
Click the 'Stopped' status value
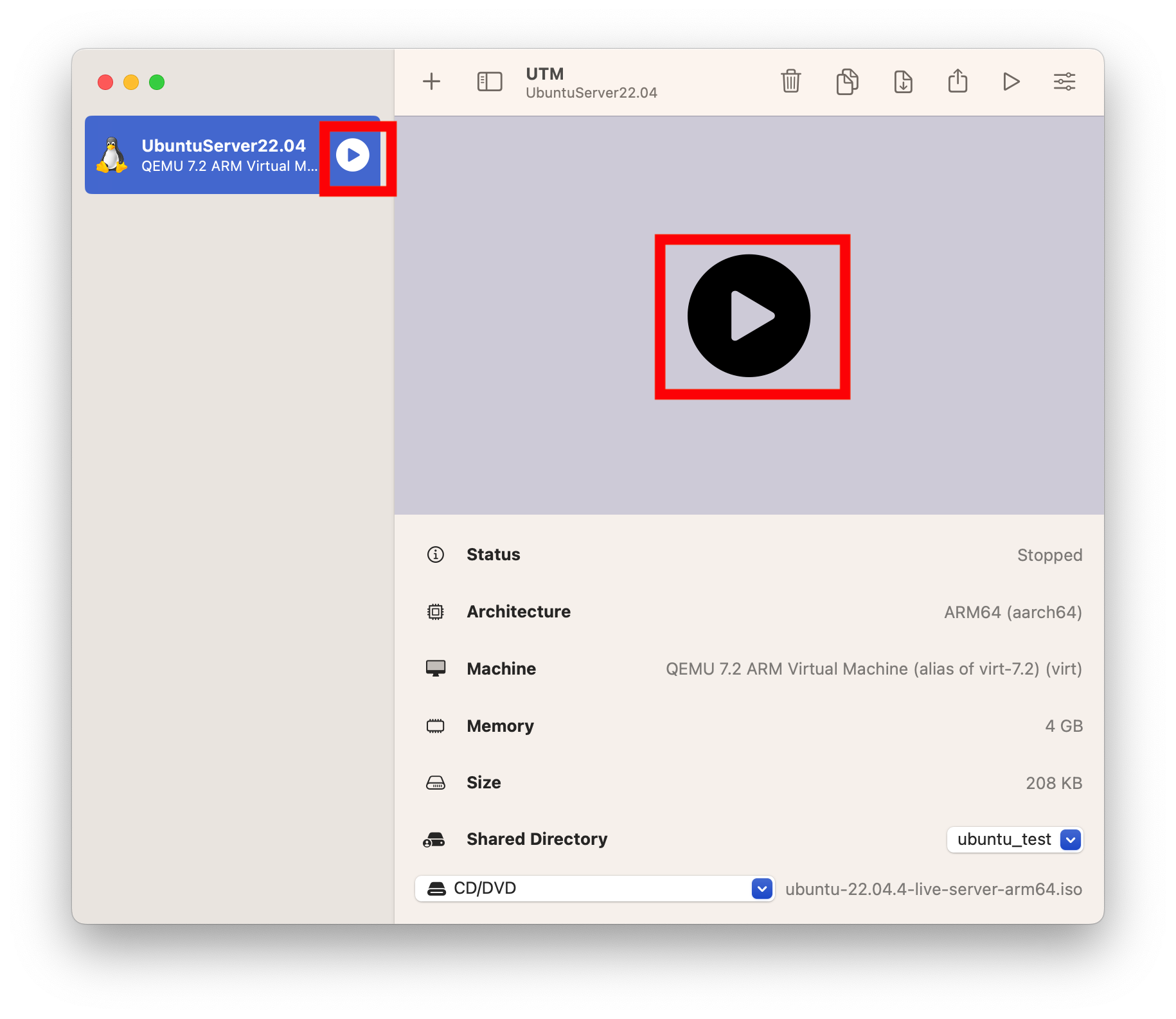click(x=1049, y=554)
